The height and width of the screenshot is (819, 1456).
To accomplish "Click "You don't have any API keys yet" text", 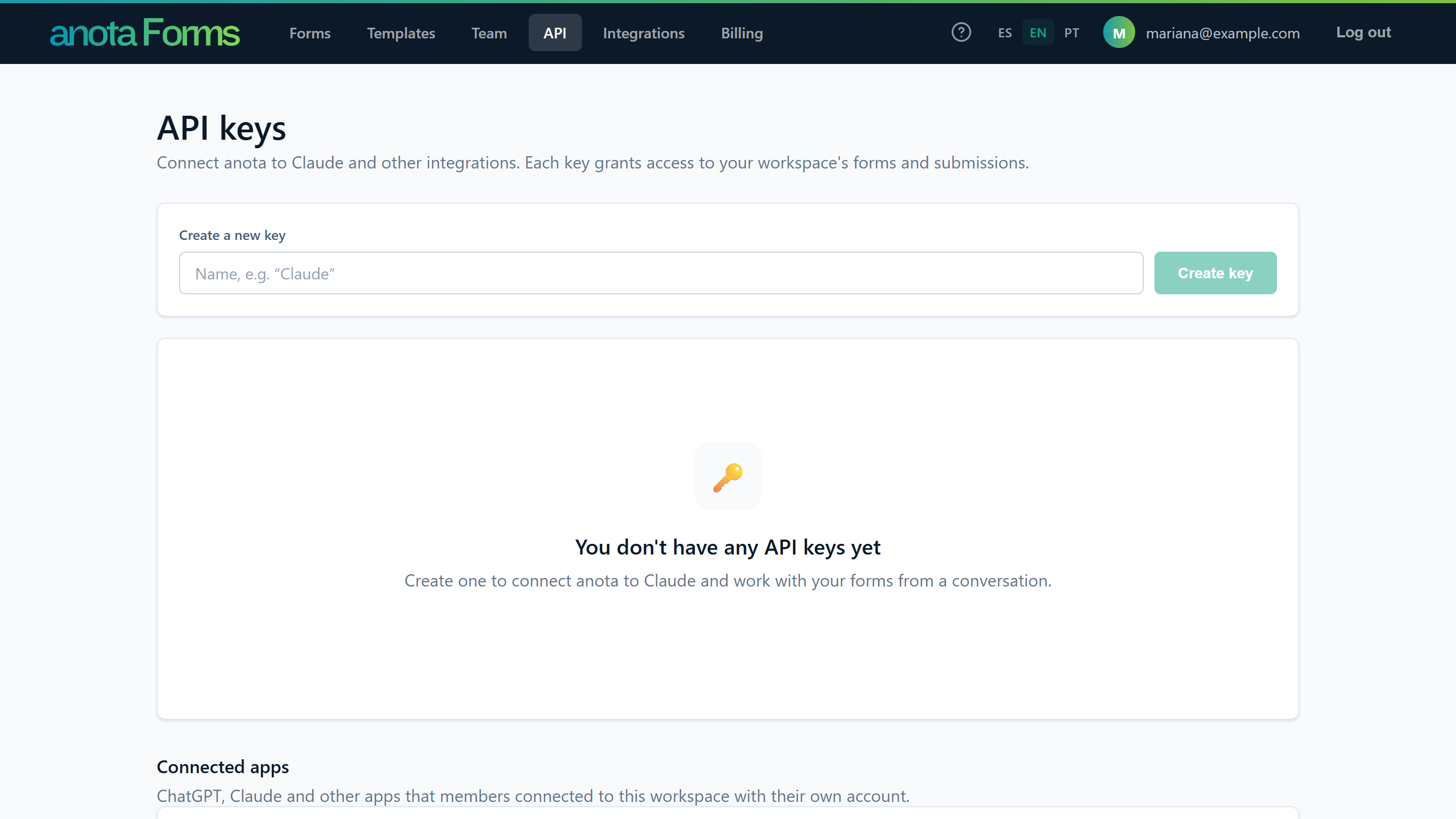I will 727,548.
